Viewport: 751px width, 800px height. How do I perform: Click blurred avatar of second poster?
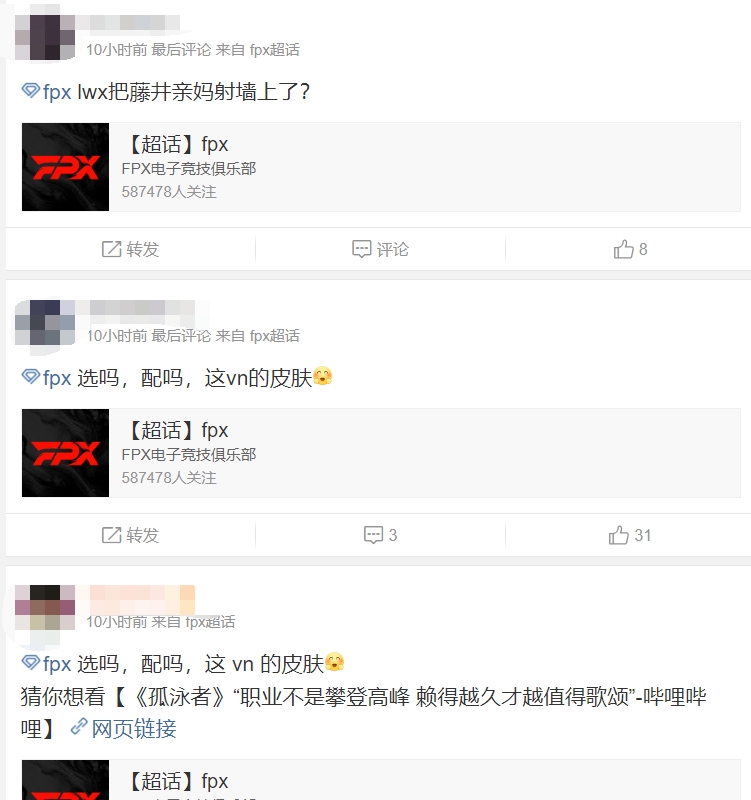pyautogui.click(x=45, y=322)
